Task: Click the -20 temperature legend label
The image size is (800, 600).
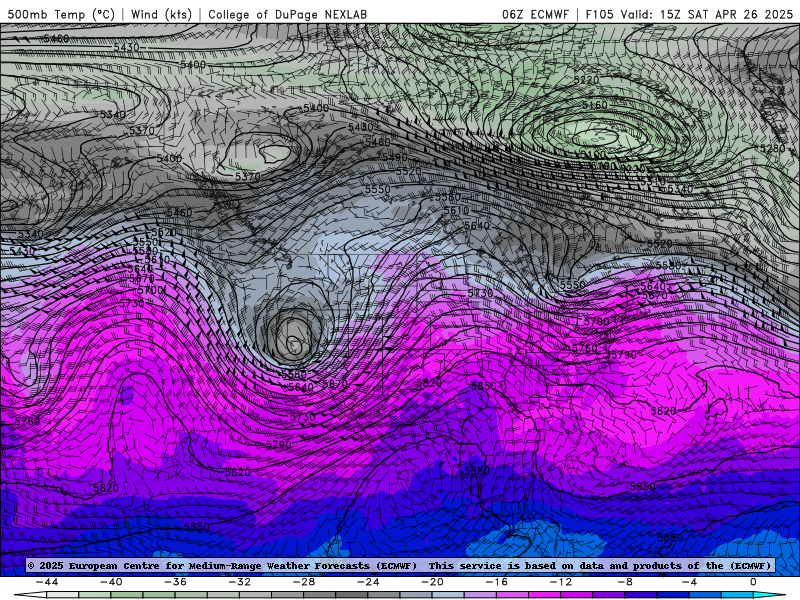Action: pos(433,582)
